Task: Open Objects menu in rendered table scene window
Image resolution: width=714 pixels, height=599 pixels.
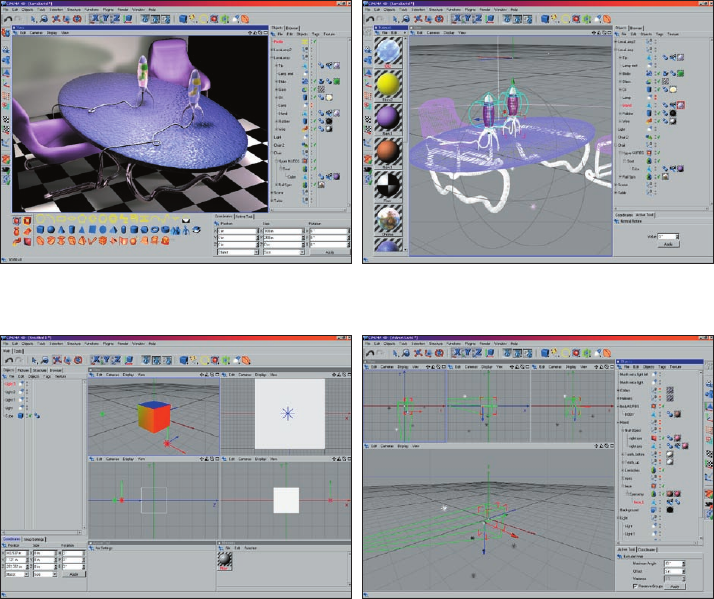Action: click(x=27, y=10)
